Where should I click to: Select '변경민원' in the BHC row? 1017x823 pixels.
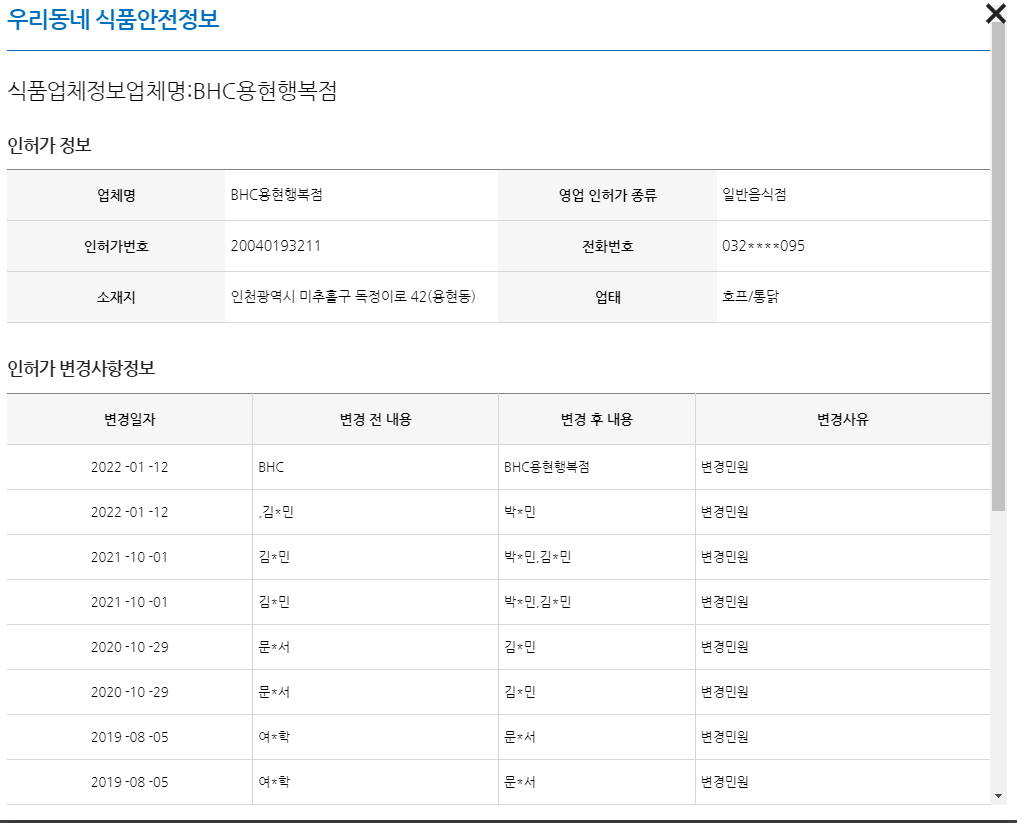pos(724,467)
